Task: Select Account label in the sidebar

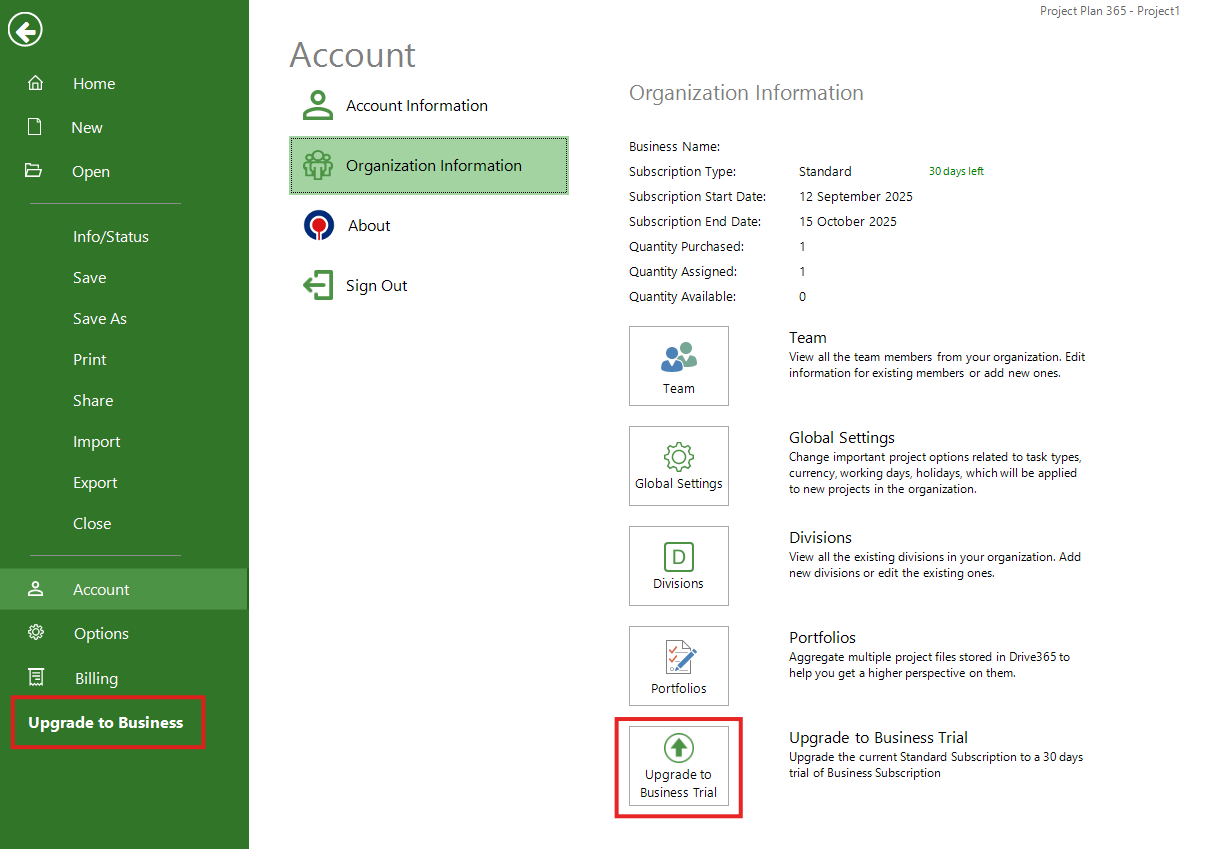Action: pos(101,590)
